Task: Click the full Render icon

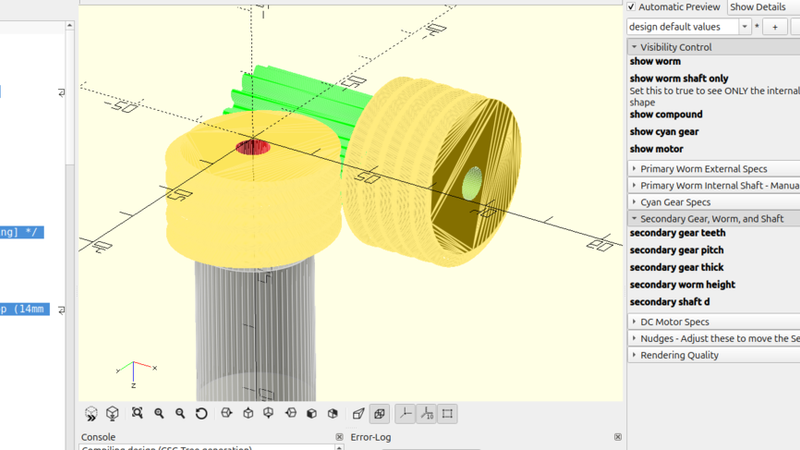Action: coord(113,413)
